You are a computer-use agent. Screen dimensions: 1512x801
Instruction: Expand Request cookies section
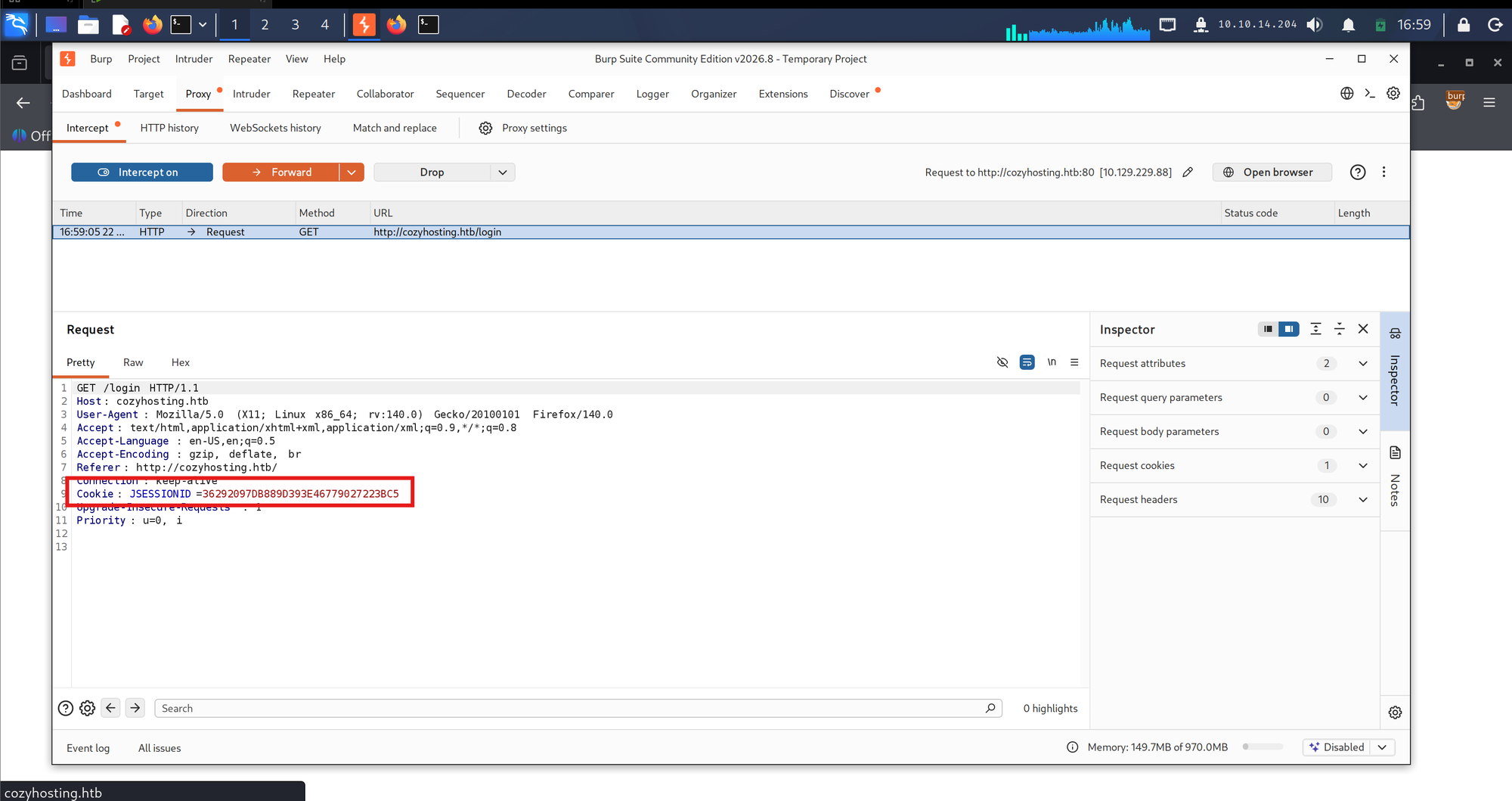[1234, 466]
